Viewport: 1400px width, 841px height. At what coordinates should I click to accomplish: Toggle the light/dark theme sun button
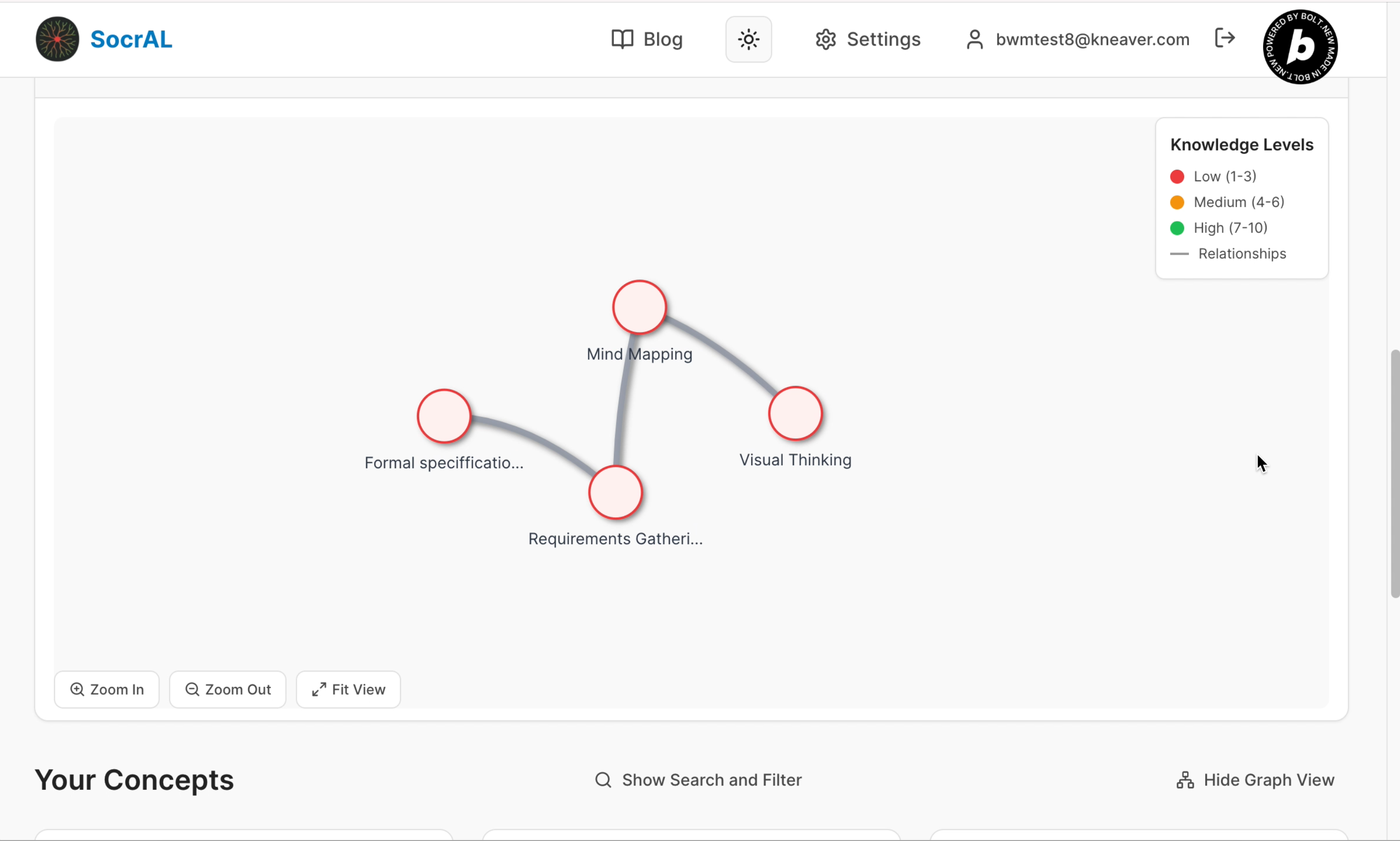pos(748,39)
